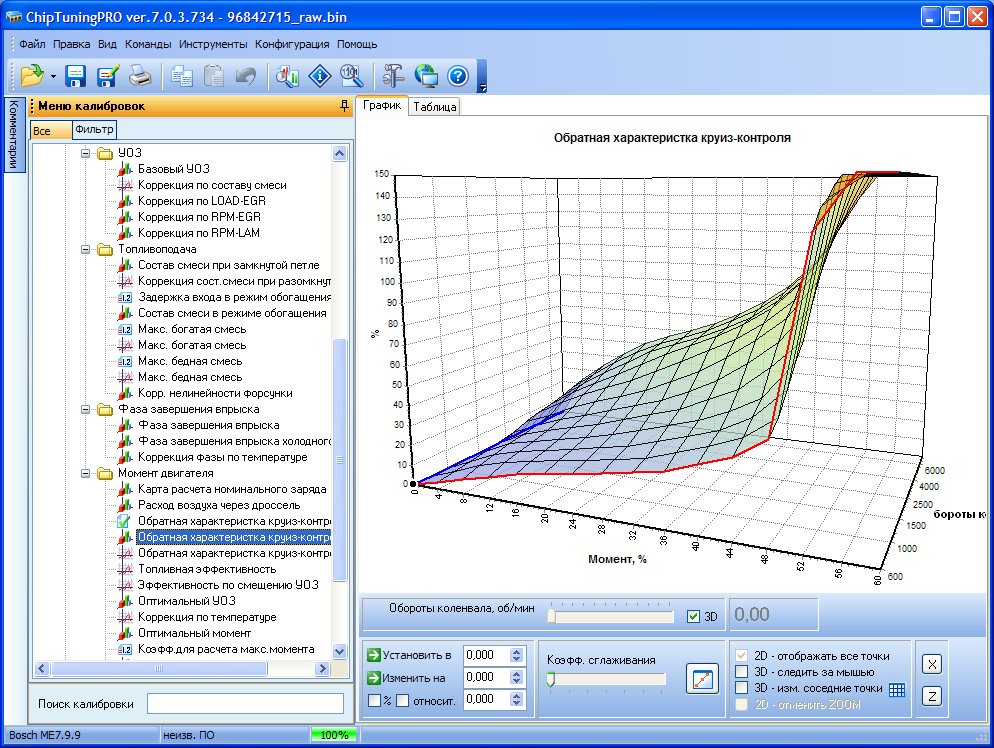Viewport: 994px width, 748px height.
Task: Click the globe and monitor toolbar icon
Action: pyautogui.click(x=426, y=76)
